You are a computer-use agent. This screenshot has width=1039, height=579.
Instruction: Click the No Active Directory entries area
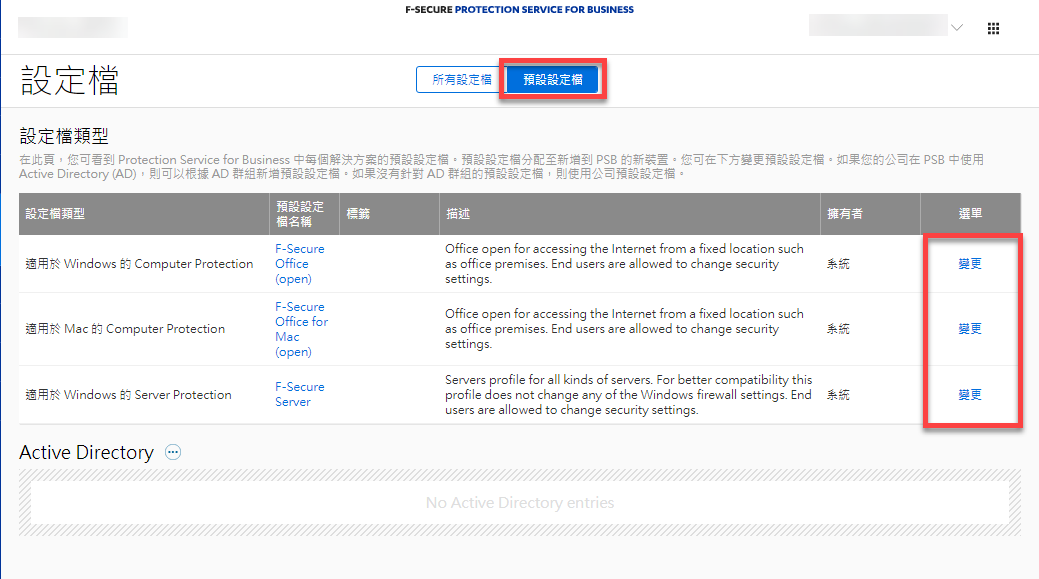(x=519, y=503)
